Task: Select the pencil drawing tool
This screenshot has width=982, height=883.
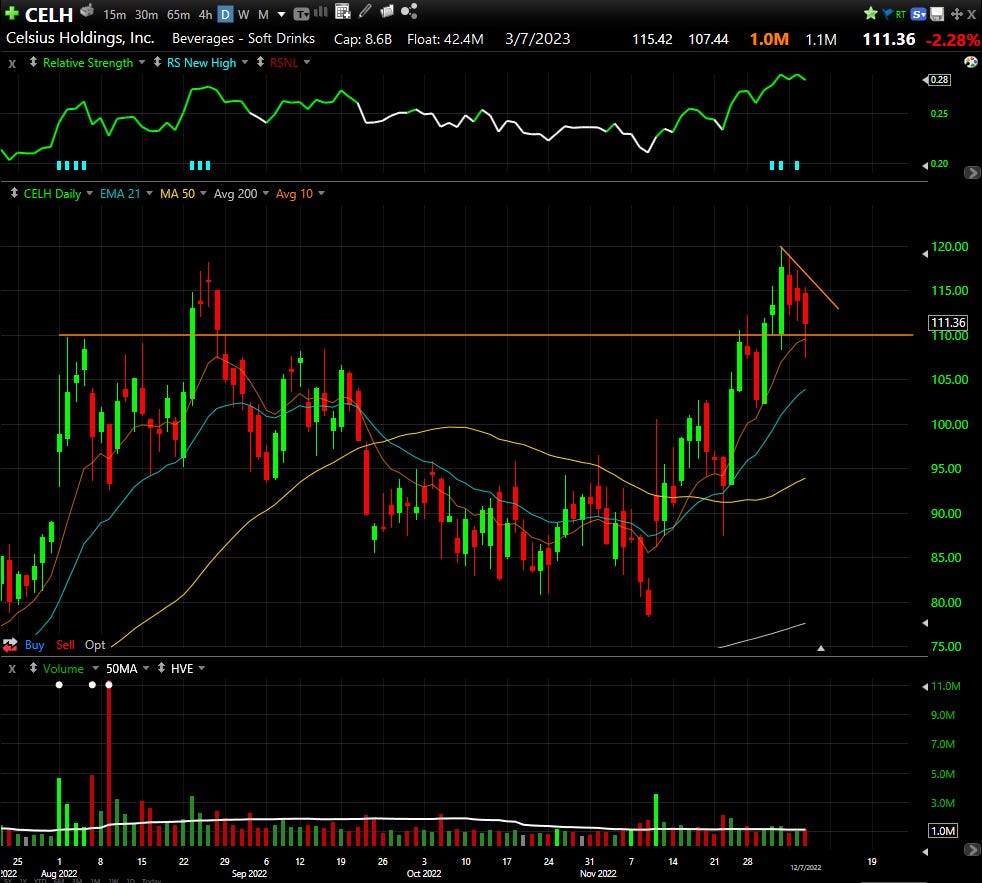Action: click(365, 11)
